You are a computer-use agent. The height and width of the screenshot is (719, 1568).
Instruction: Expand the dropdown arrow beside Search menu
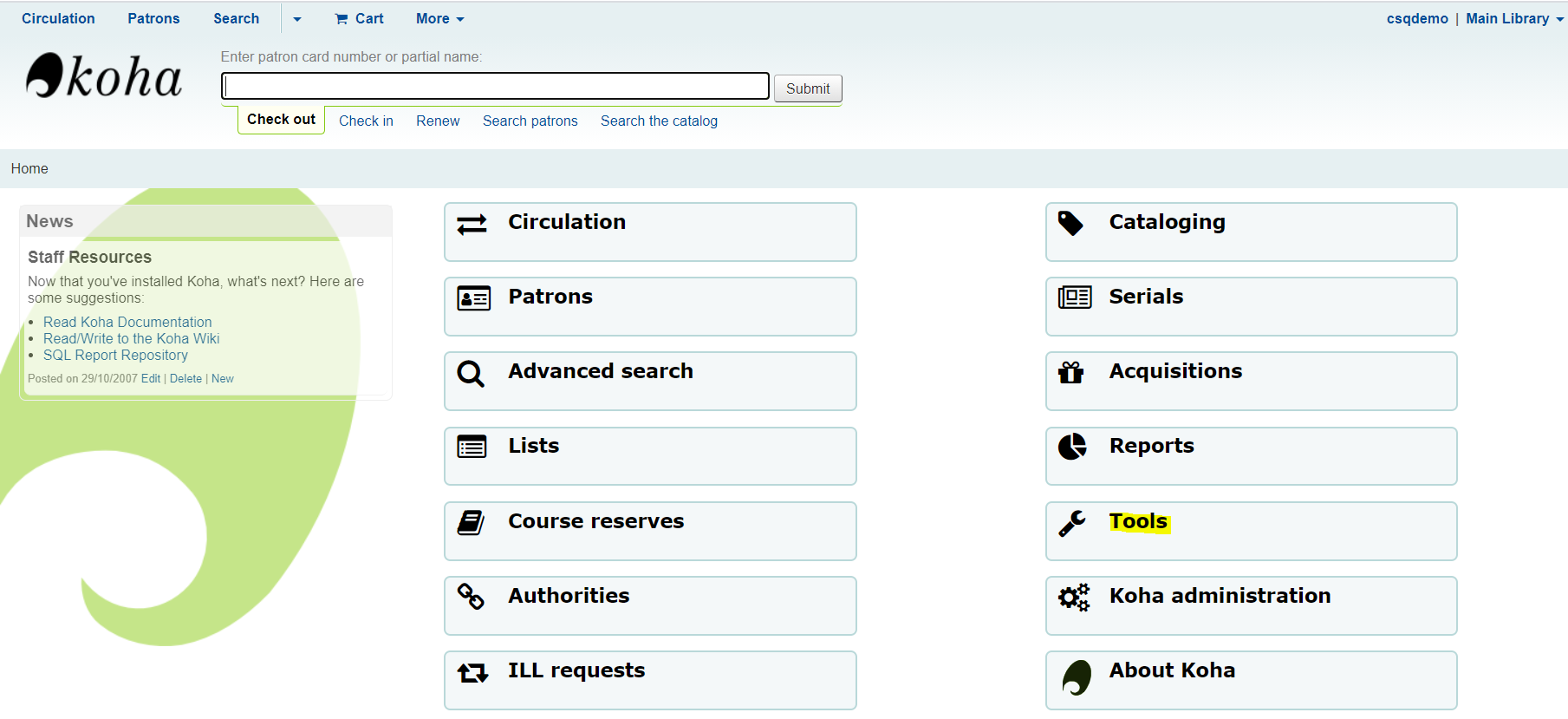point(297,19)
